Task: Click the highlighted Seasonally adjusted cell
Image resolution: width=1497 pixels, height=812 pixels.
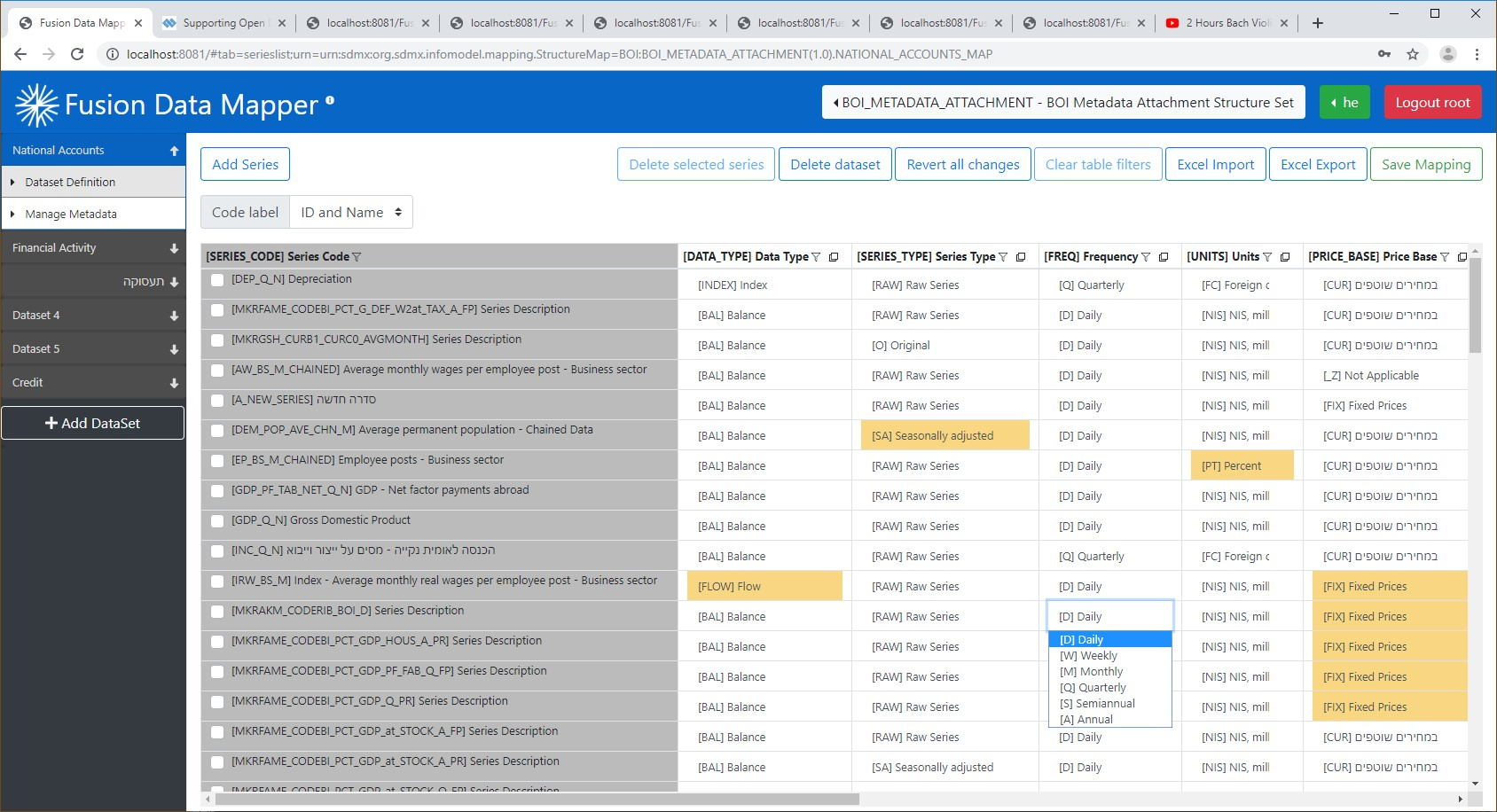Action: click(944, 436)
